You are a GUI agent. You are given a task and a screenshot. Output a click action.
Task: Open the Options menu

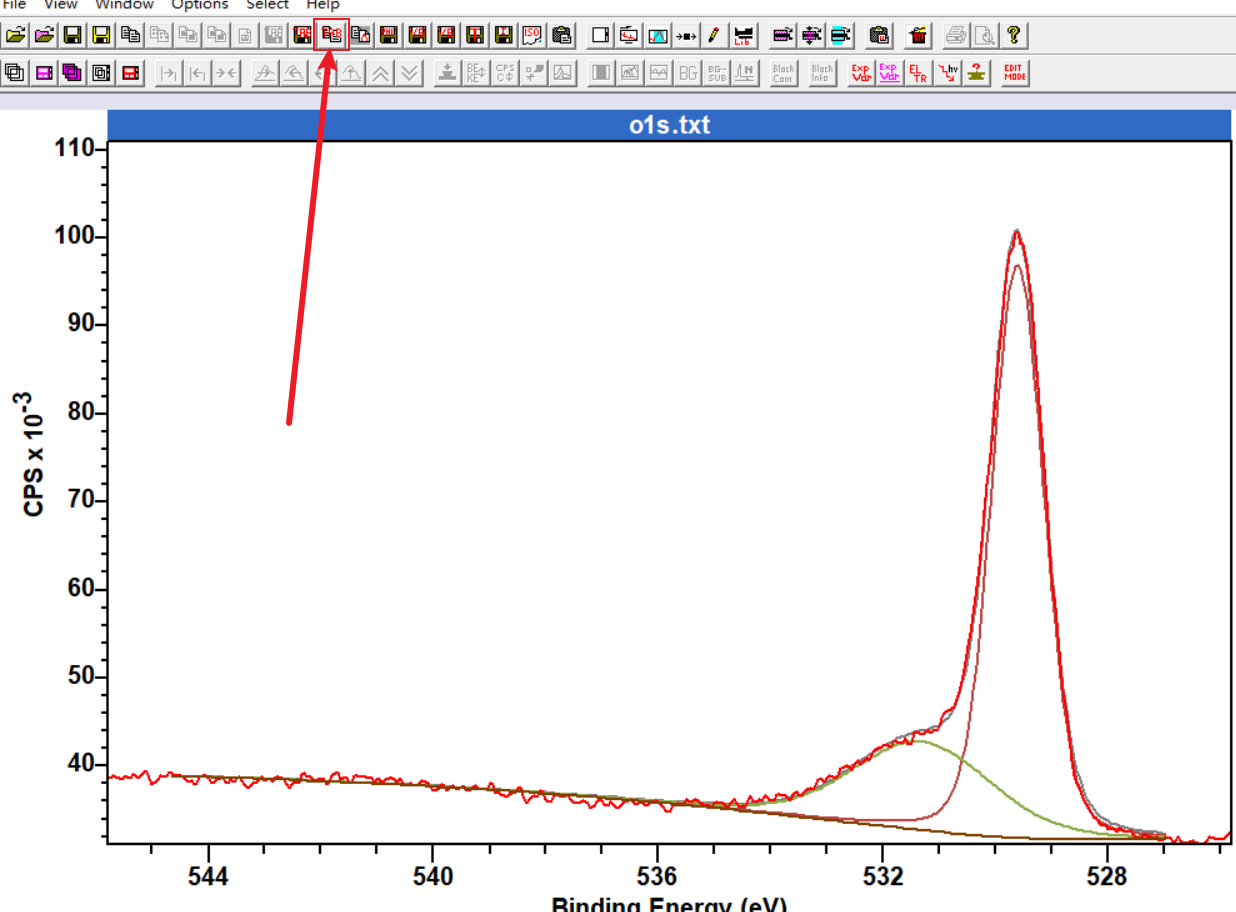tap(200, 5)
